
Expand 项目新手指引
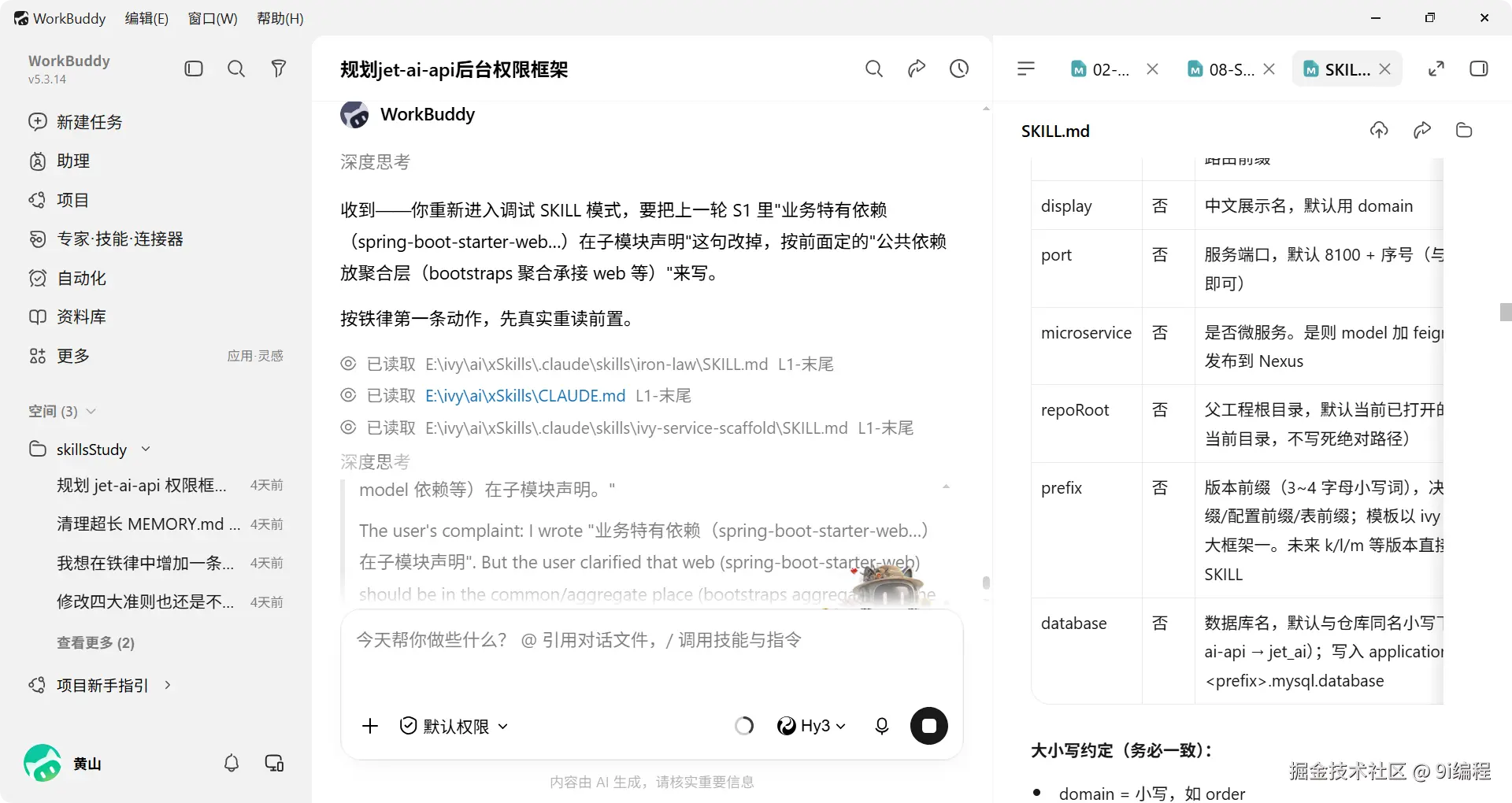coord(100,686)
